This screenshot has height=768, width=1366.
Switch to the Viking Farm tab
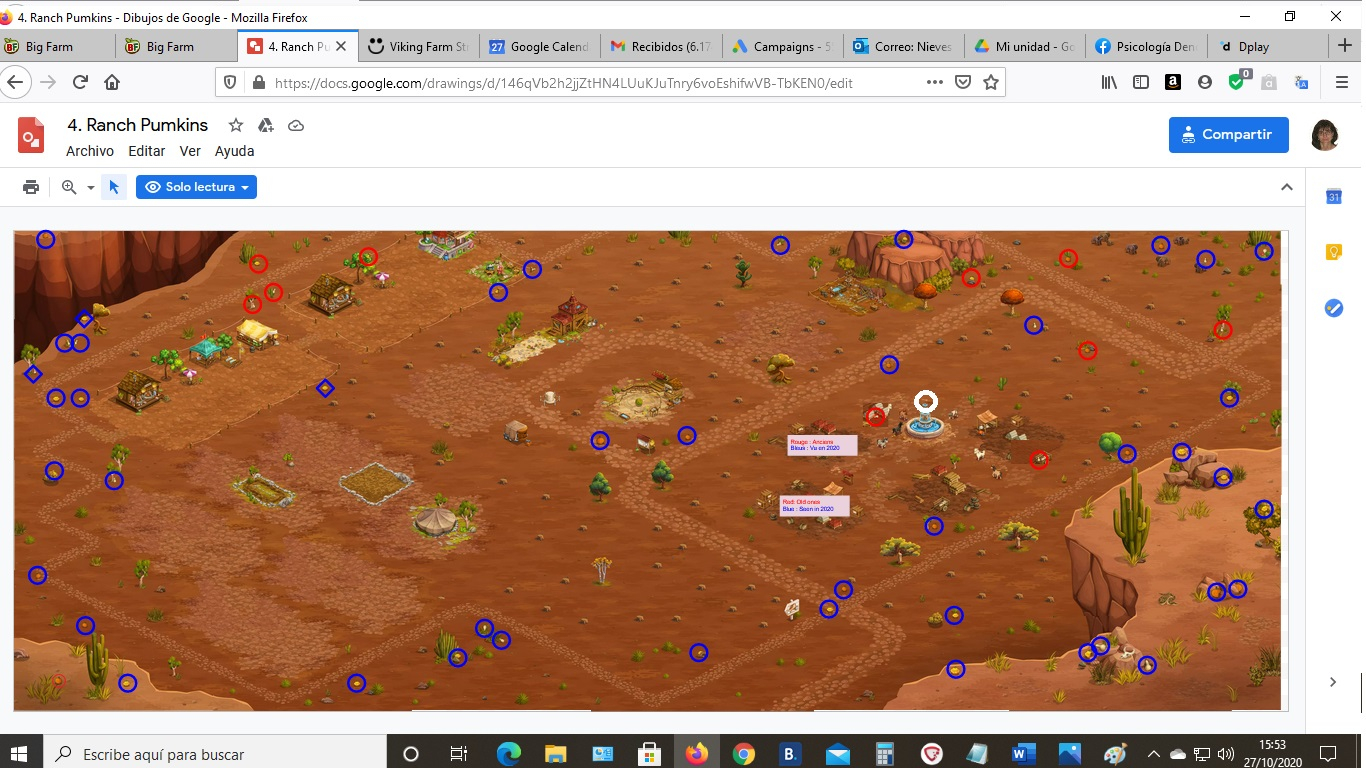coord(419,46)
